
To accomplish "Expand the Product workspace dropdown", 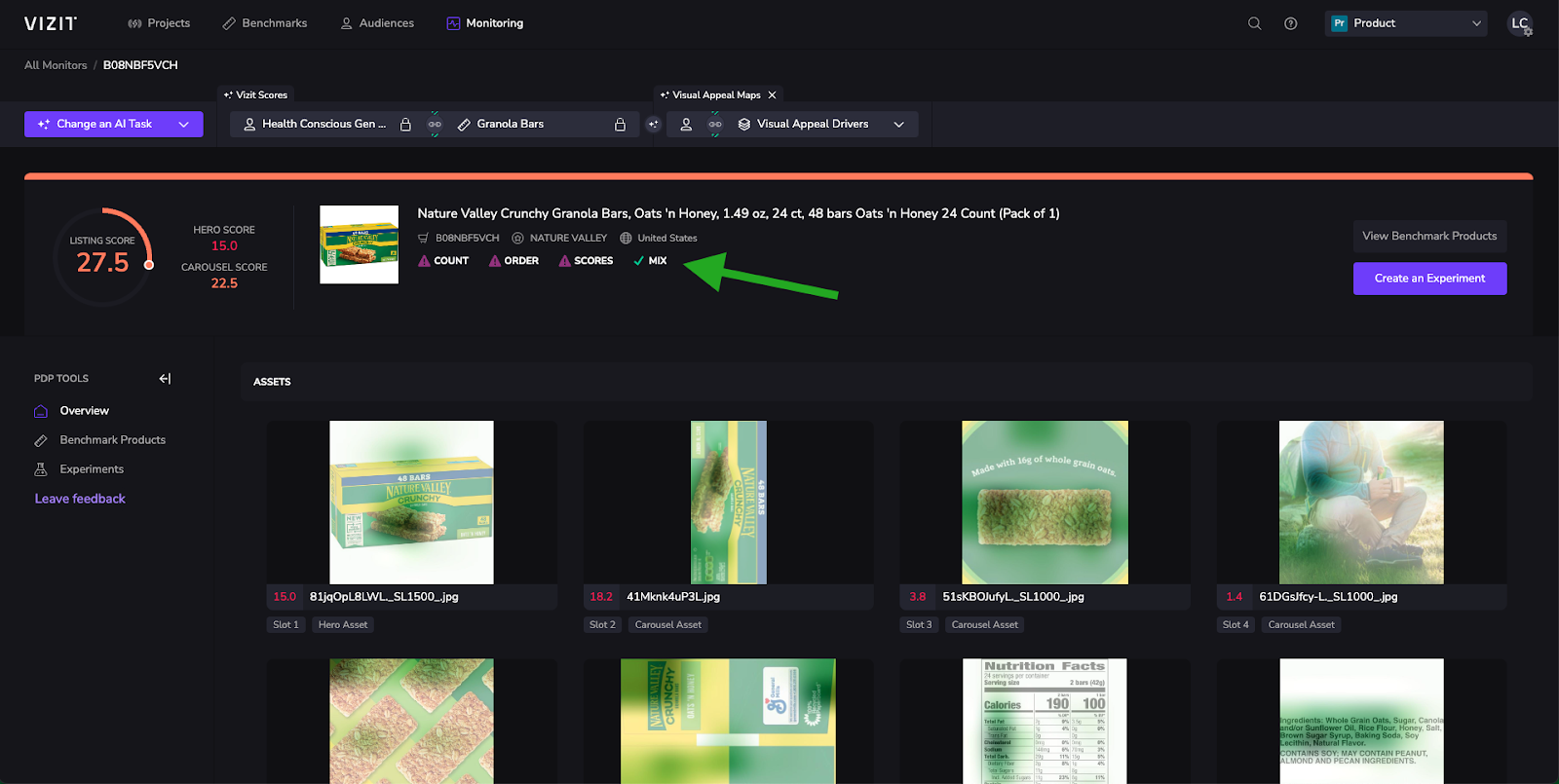I will tap(1406, 23).
